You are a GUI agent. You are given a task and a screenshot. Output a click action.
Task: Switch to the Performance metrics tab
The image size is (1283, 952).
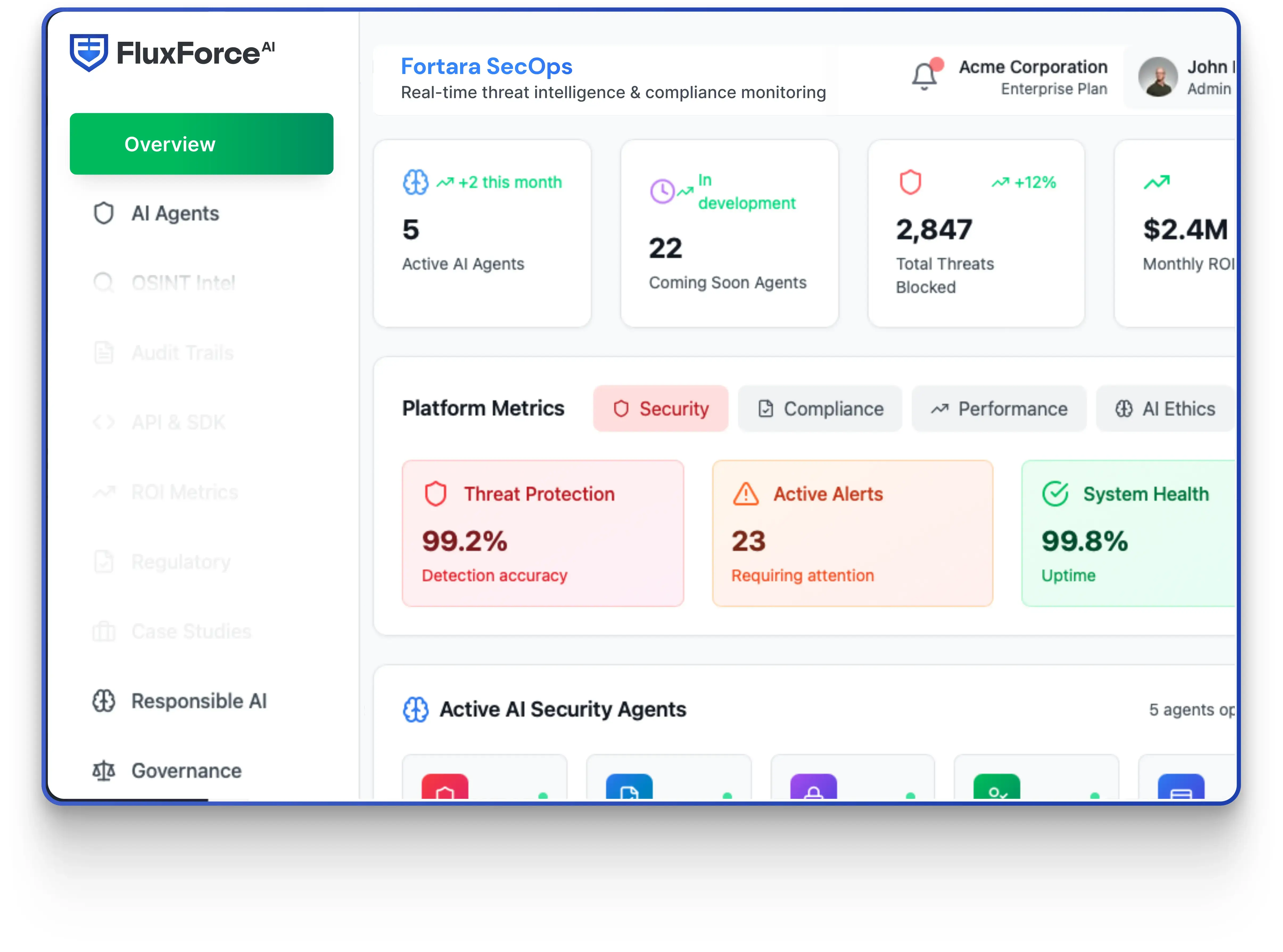999,409
